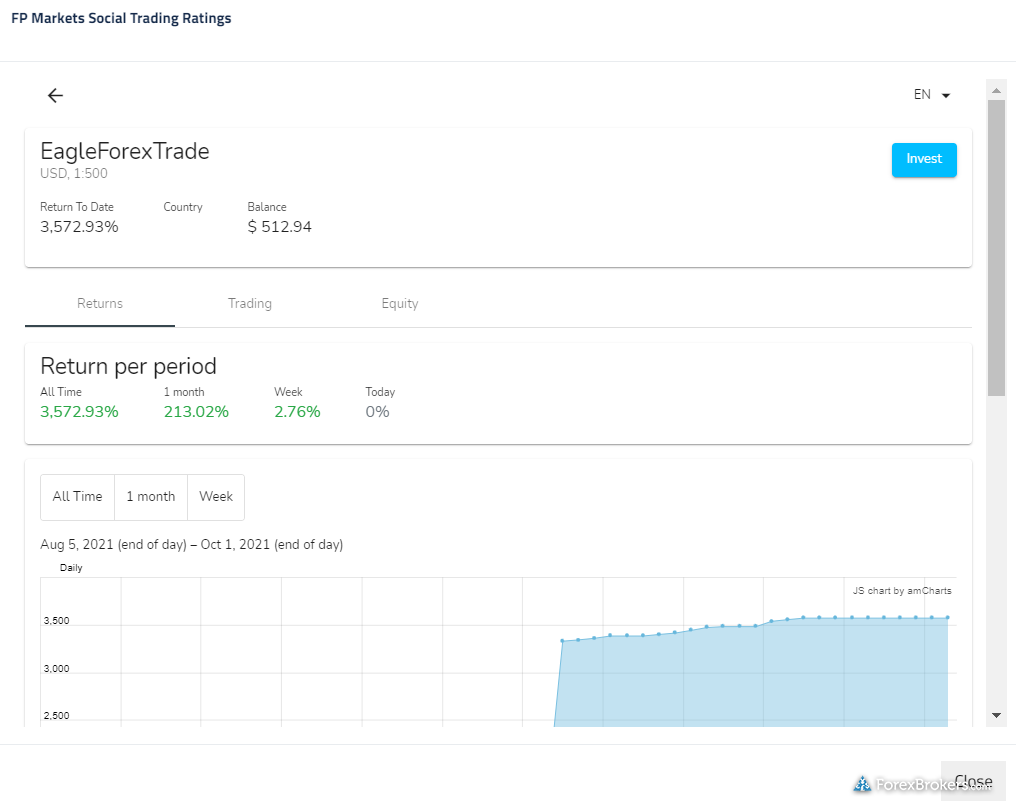Click the 3,000 axis label
The height and width of the screenshot is (807, 1016).
coord(56,669)
